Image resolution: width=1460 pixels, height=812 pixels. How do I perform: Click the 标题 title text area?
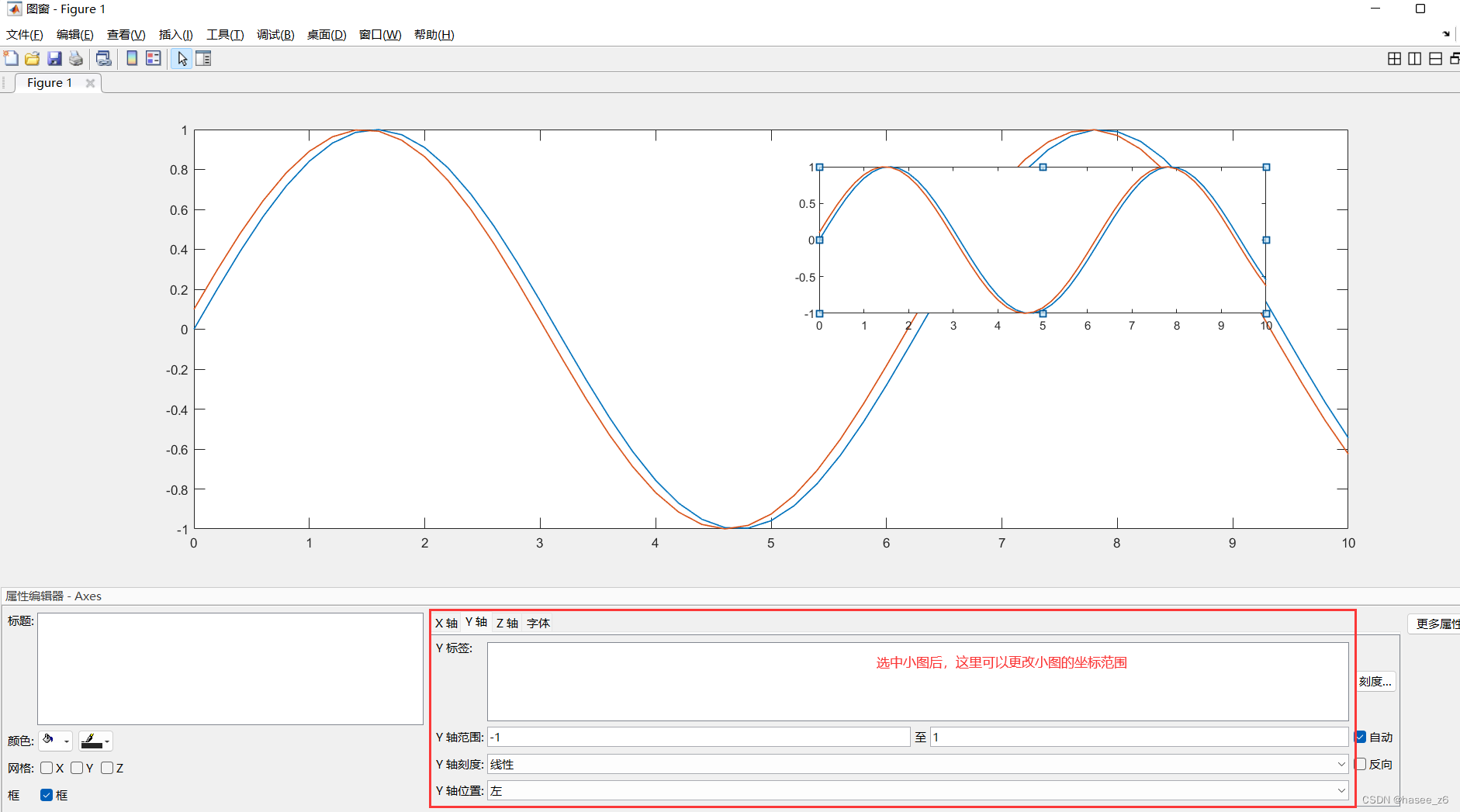tap(230, 669)
